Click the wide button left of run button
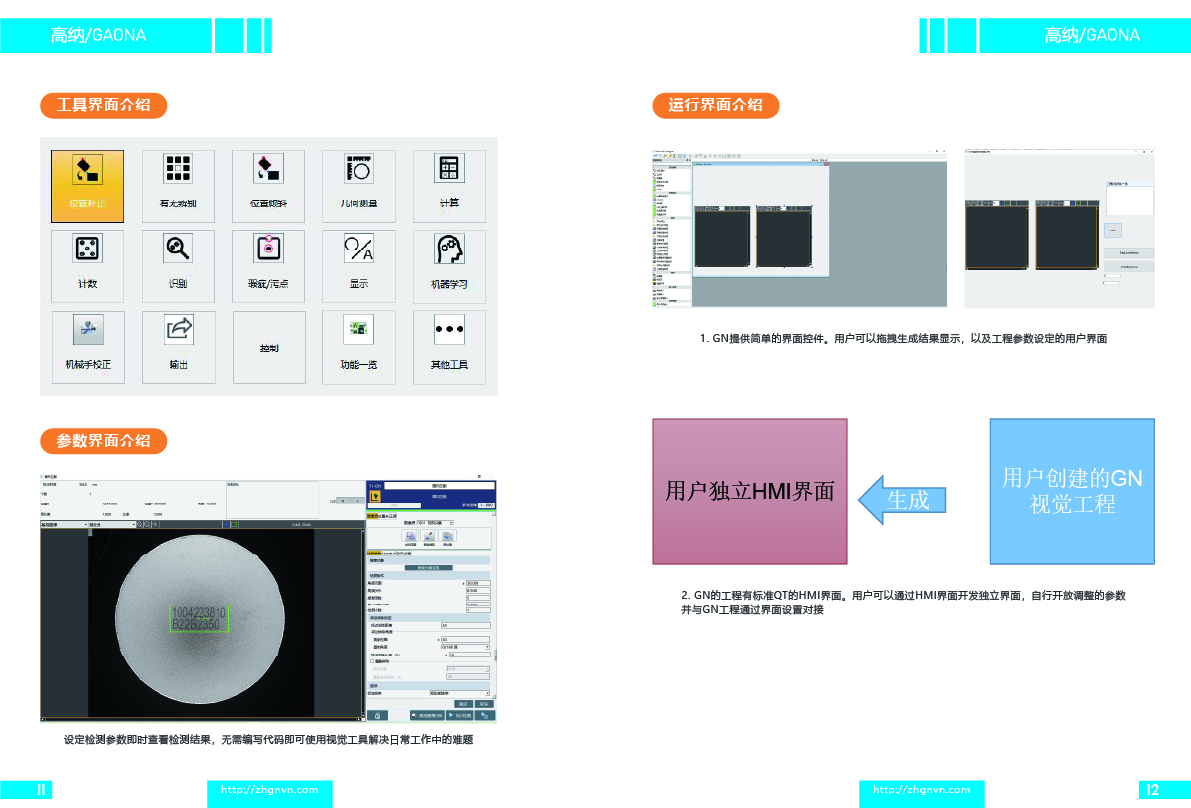 pyautogui.click(x=427, y=715)
